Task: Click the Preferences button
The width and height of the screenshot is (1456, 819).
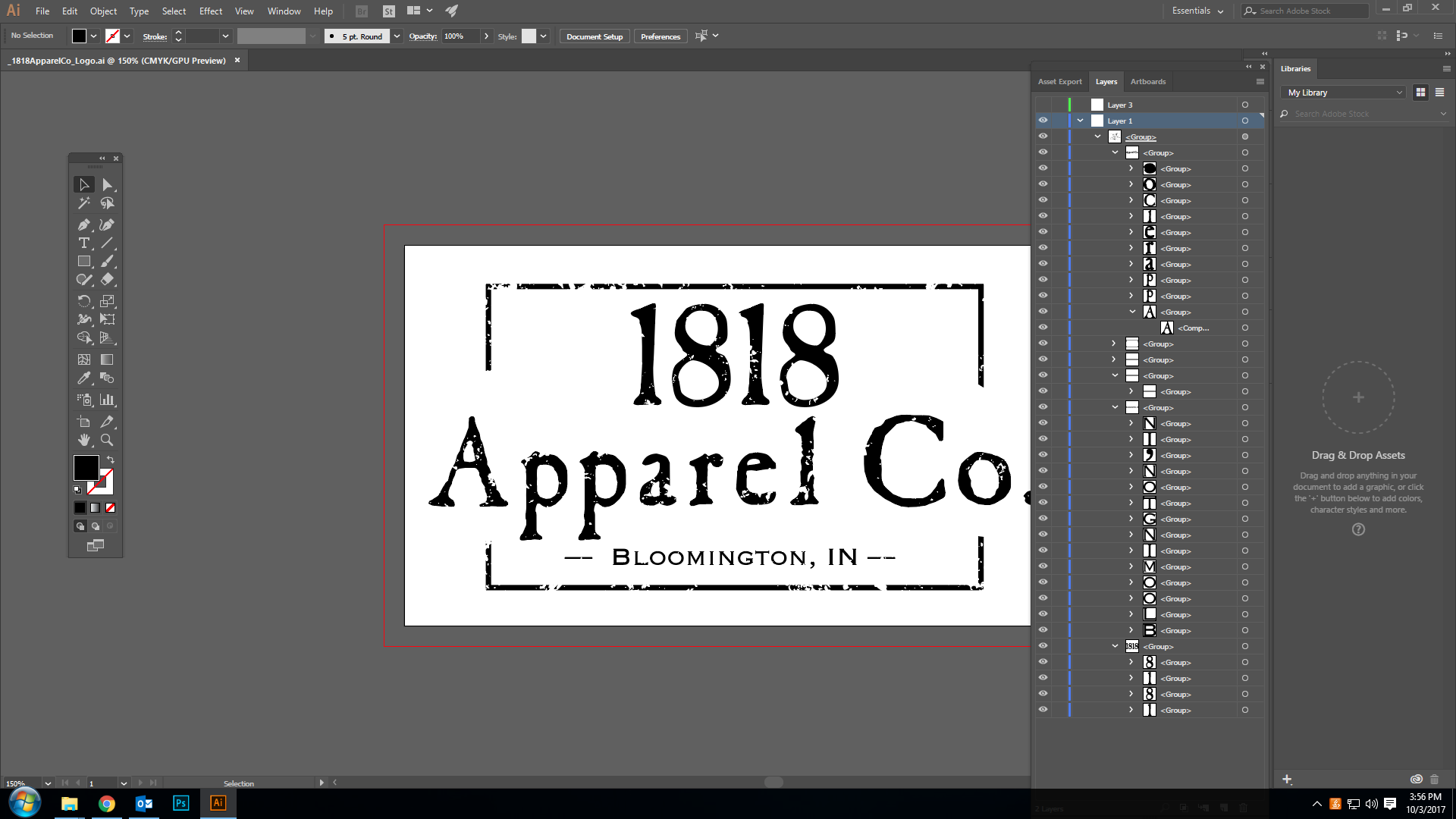Action: pyautogui.click(x=660, y=36)
